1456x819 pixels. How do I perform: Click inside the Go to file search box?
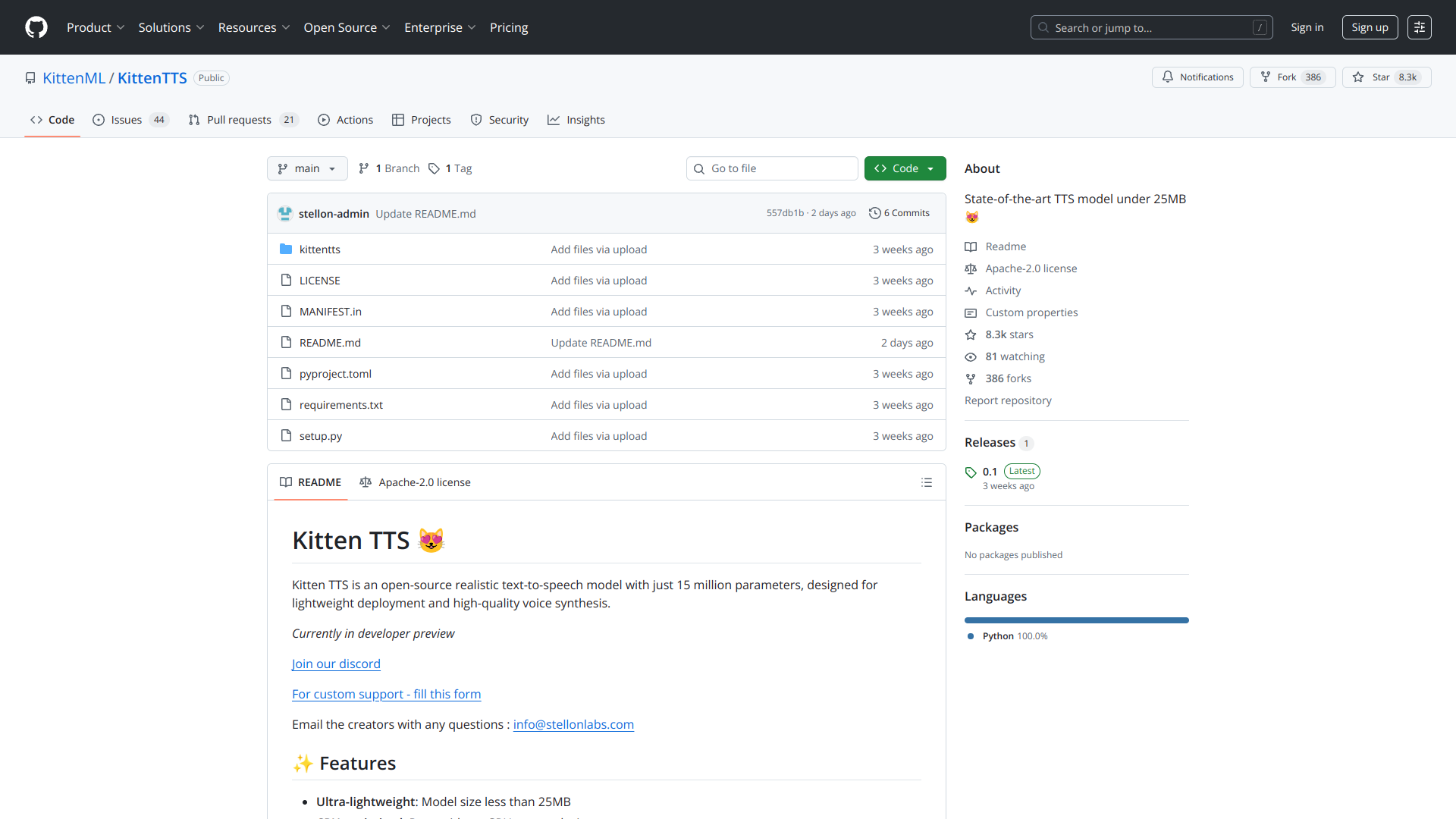click(772, 168)
